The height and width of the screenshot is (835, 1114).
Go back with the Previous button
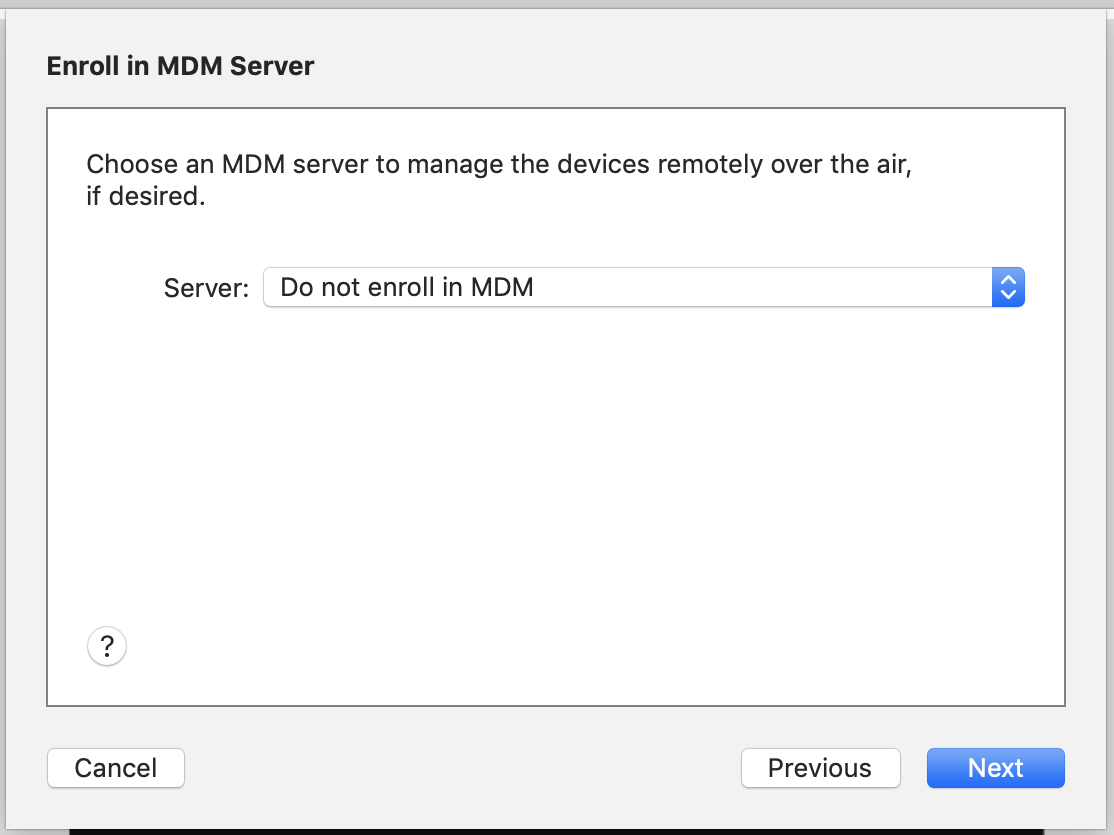coord(820,768)
